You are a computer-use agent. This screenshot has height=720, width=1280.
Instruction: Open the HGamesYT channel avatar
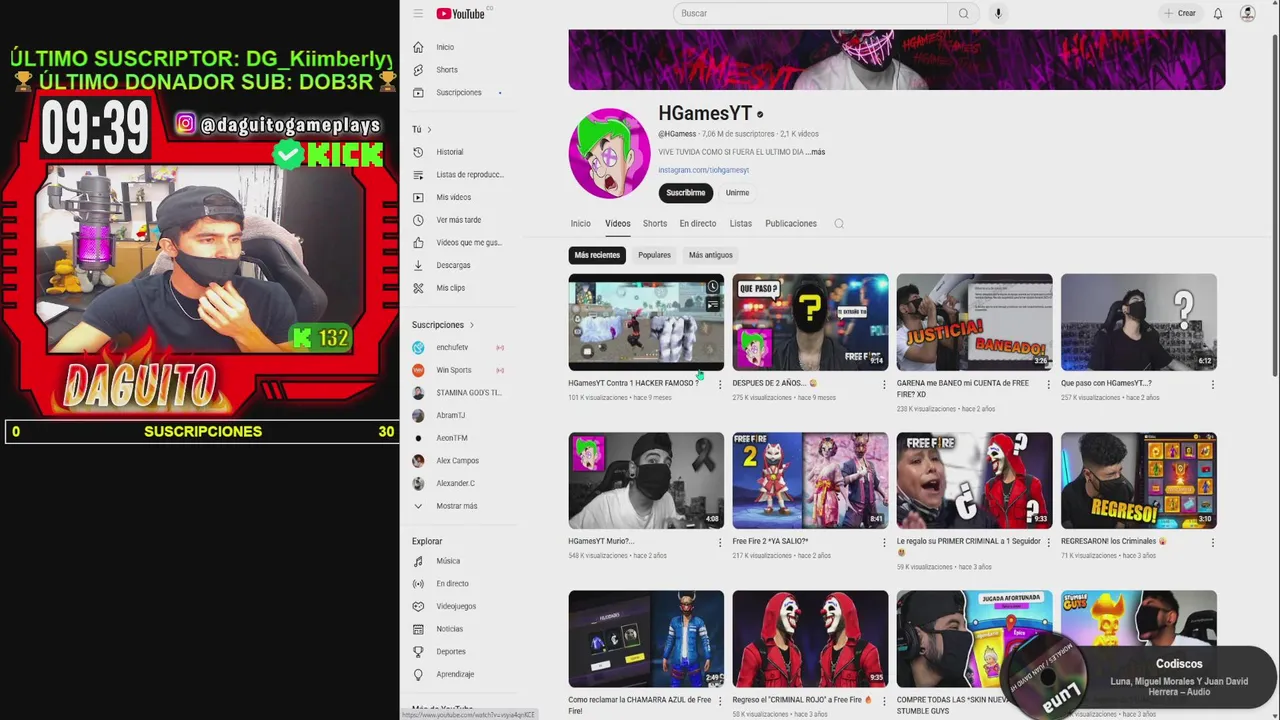[x=609, y=153]
